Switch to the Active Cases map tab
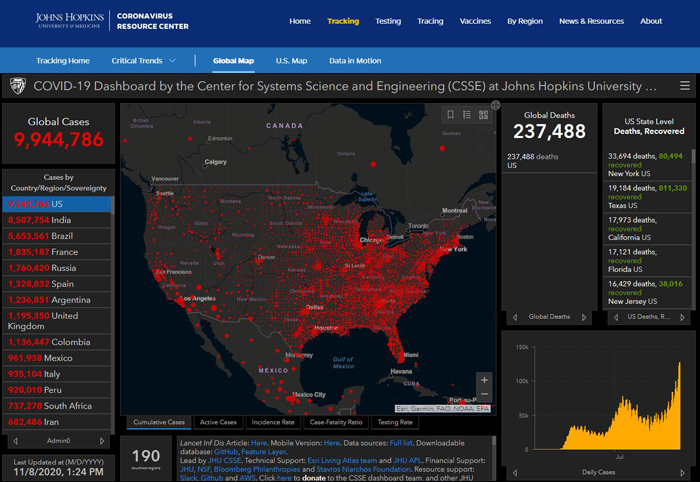 coord(218,422)
